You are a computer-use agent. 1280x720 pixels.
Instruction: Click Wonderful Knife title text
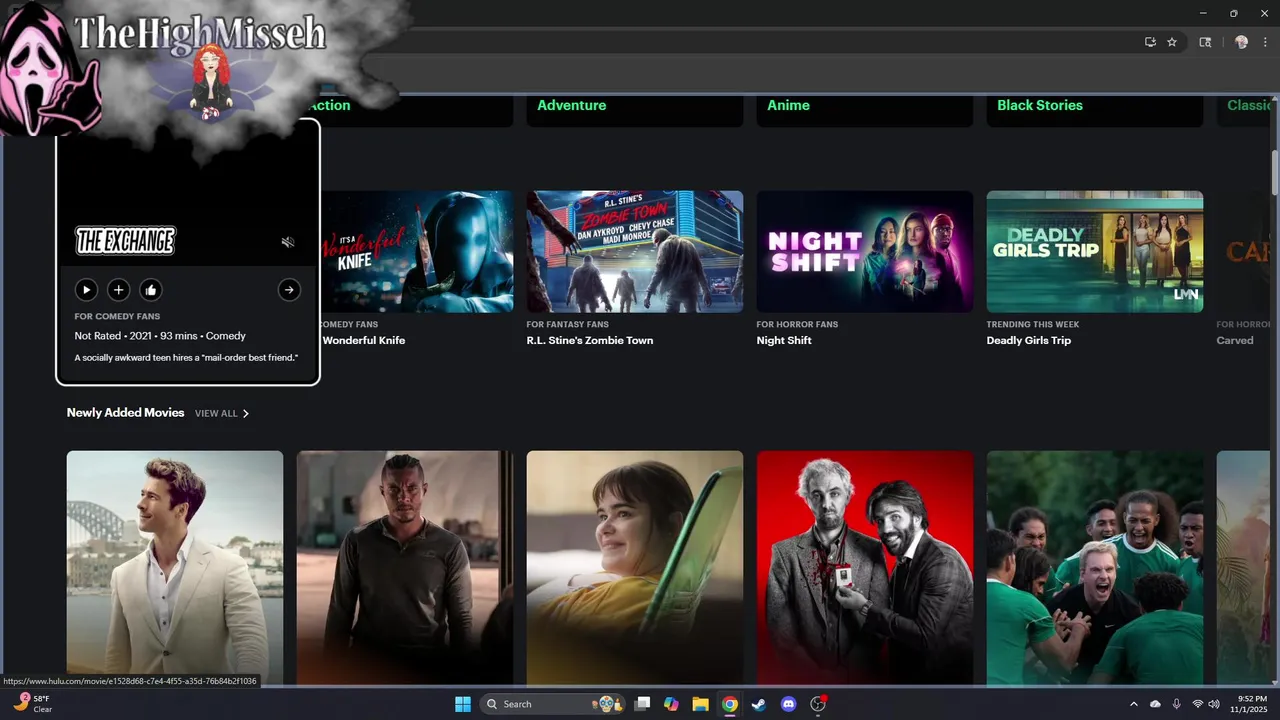click(x=364, y=340)
